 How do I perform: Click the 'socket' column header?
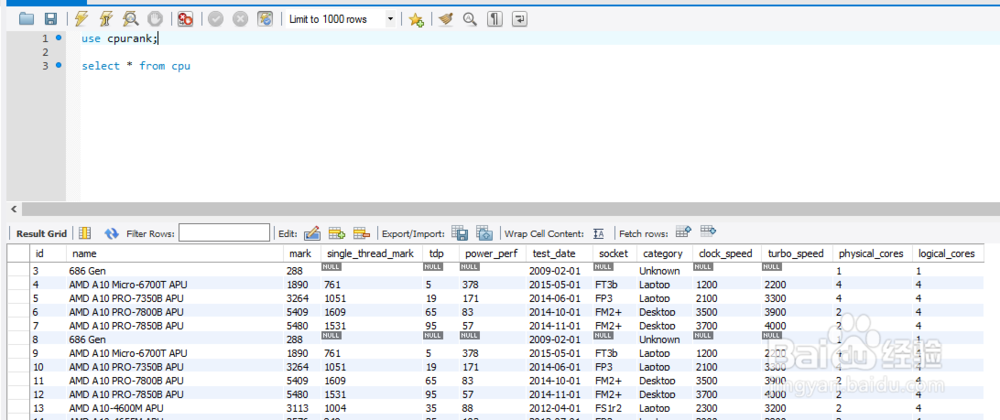[x=614, y=253]
